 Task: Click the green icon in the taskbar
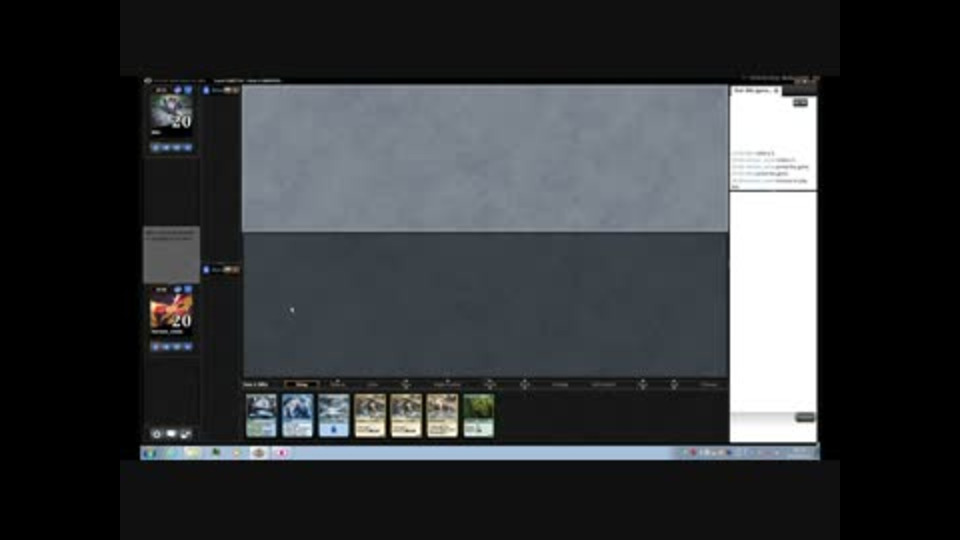coord(216,453)
